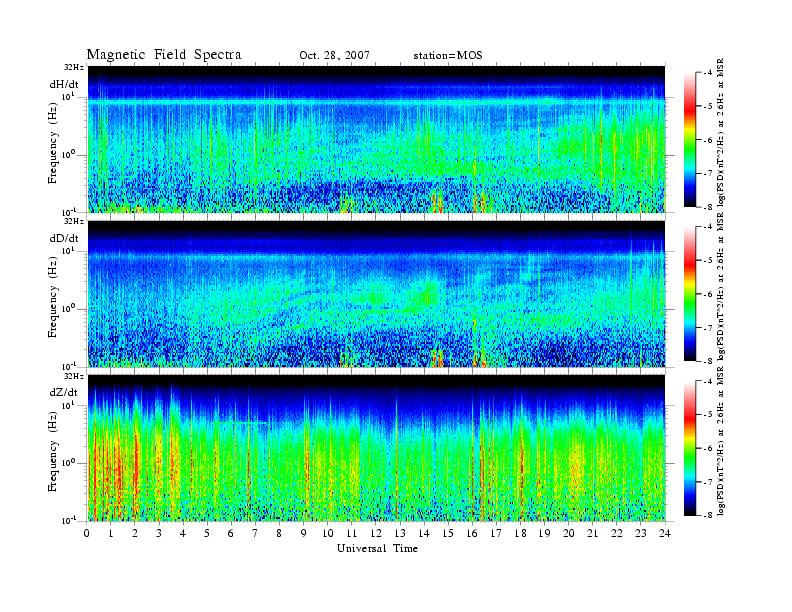Click the dD/dt spectrogram plot area
Viewport: 792px width, 612px height.
[x=376, y=293]
